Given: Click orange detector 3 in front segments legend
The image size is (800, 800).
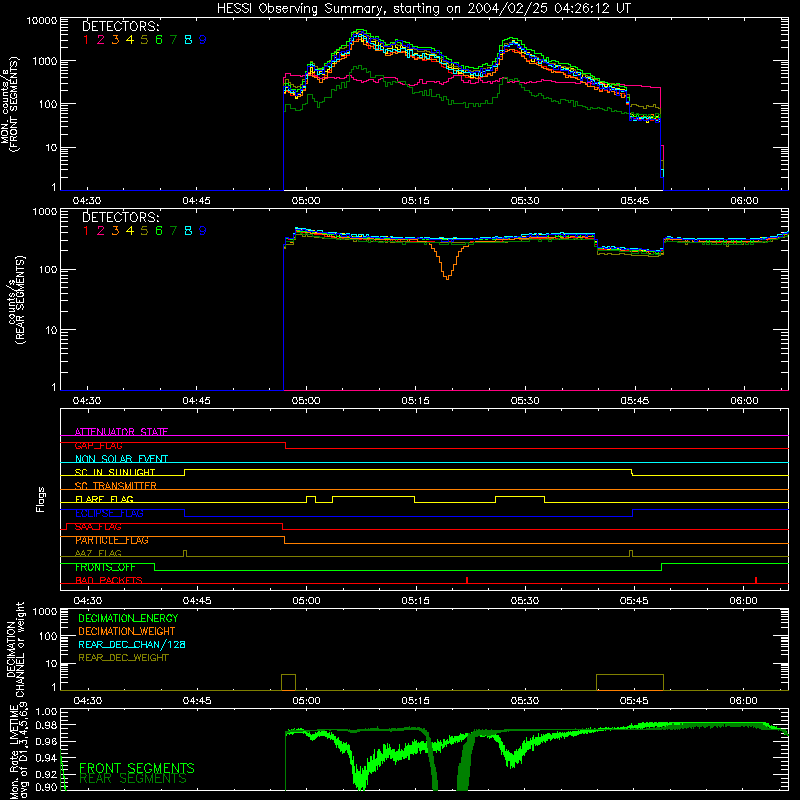Looking at the screenshot, I should point(115,40).
